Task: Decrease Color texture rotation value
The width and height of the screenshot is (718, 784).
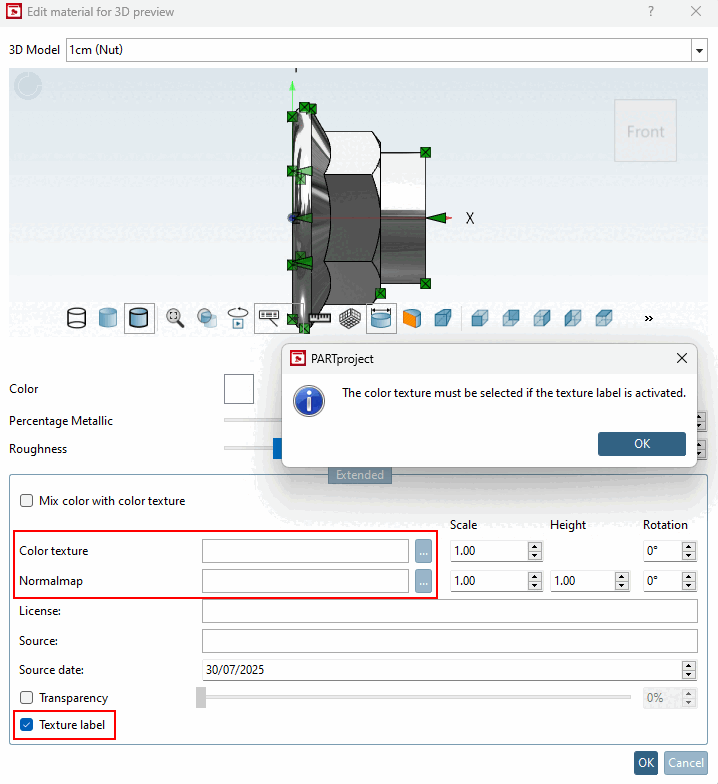Action: [x=688, y=556]
